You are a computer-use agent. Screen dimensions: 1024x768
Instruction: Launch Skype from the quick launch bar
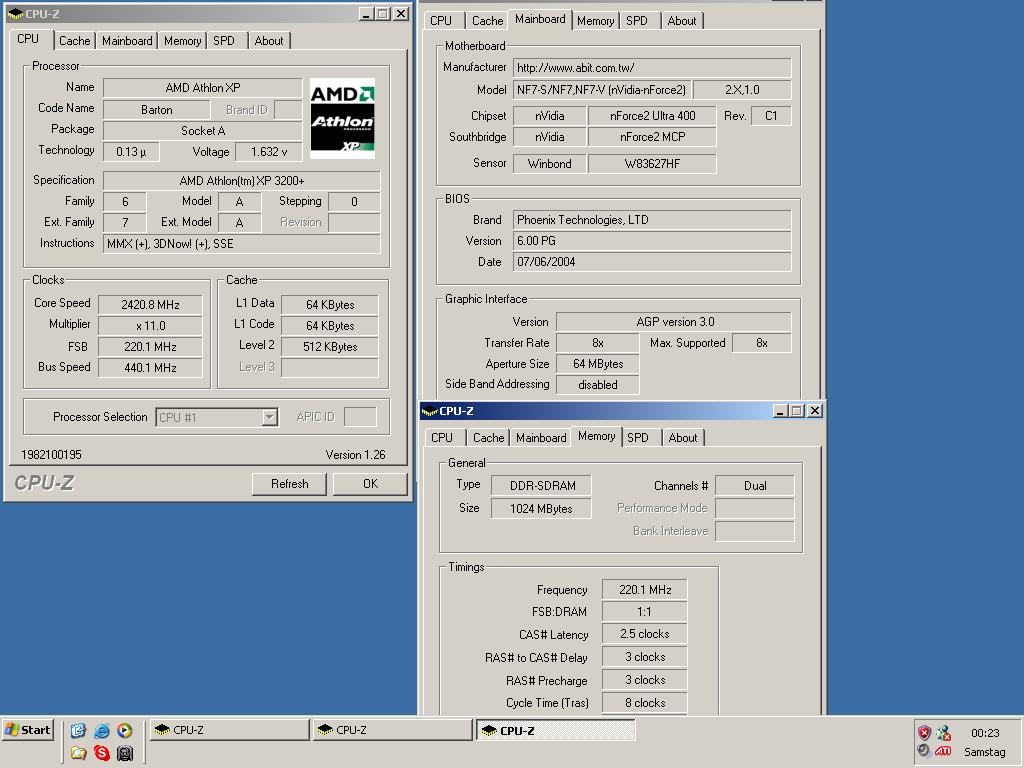pyautogui.click(x=102, y=753)
